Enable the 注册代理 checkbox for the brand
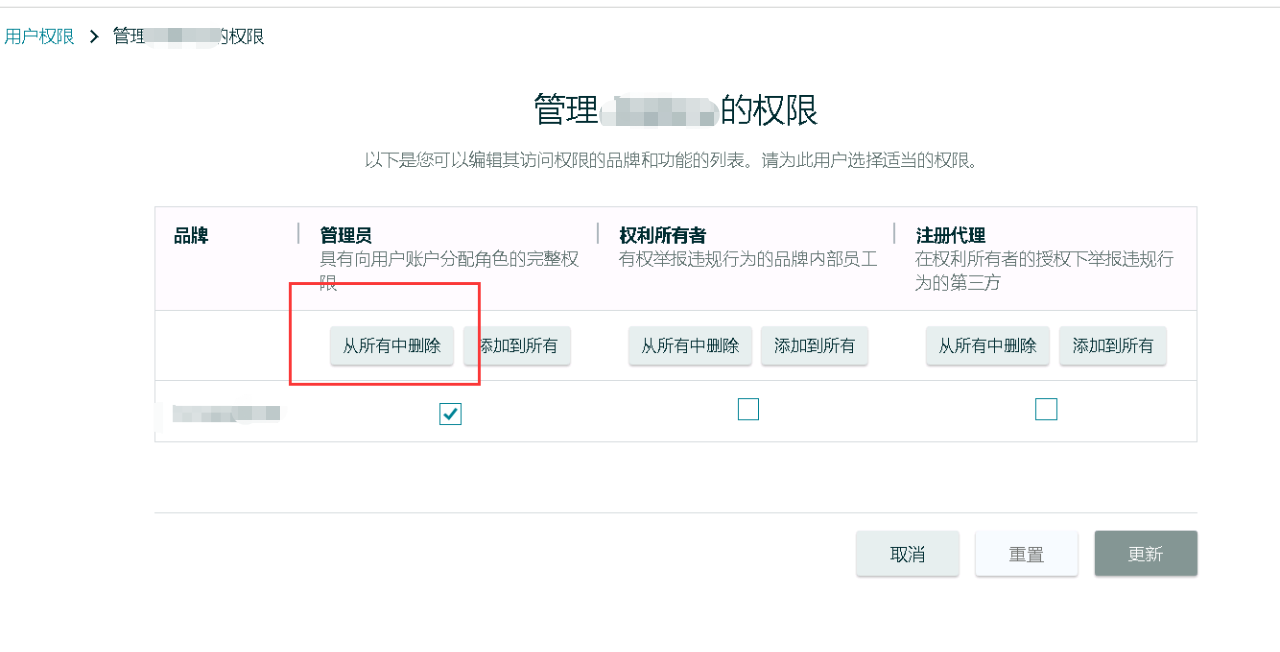The width and height of the screenshot is (1280, 652). click(1046, 409)
